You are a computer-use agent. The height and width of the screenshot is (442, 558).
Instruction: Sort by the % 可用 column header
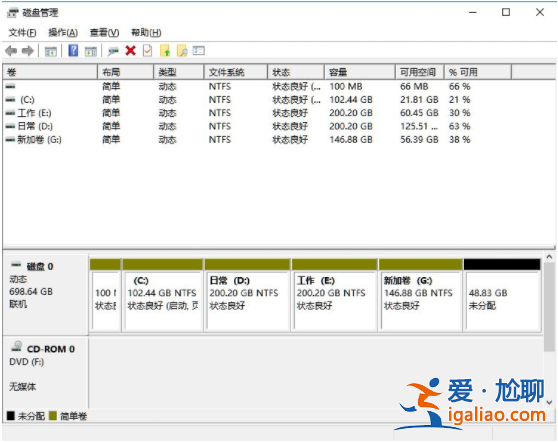point(478,72)
